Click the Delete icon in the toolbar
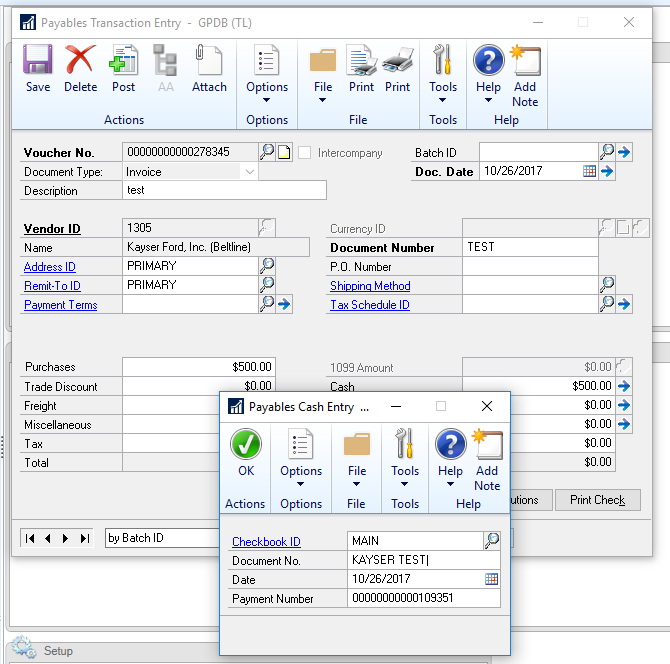Screen dimensions: 670x664 click(80, 68)
